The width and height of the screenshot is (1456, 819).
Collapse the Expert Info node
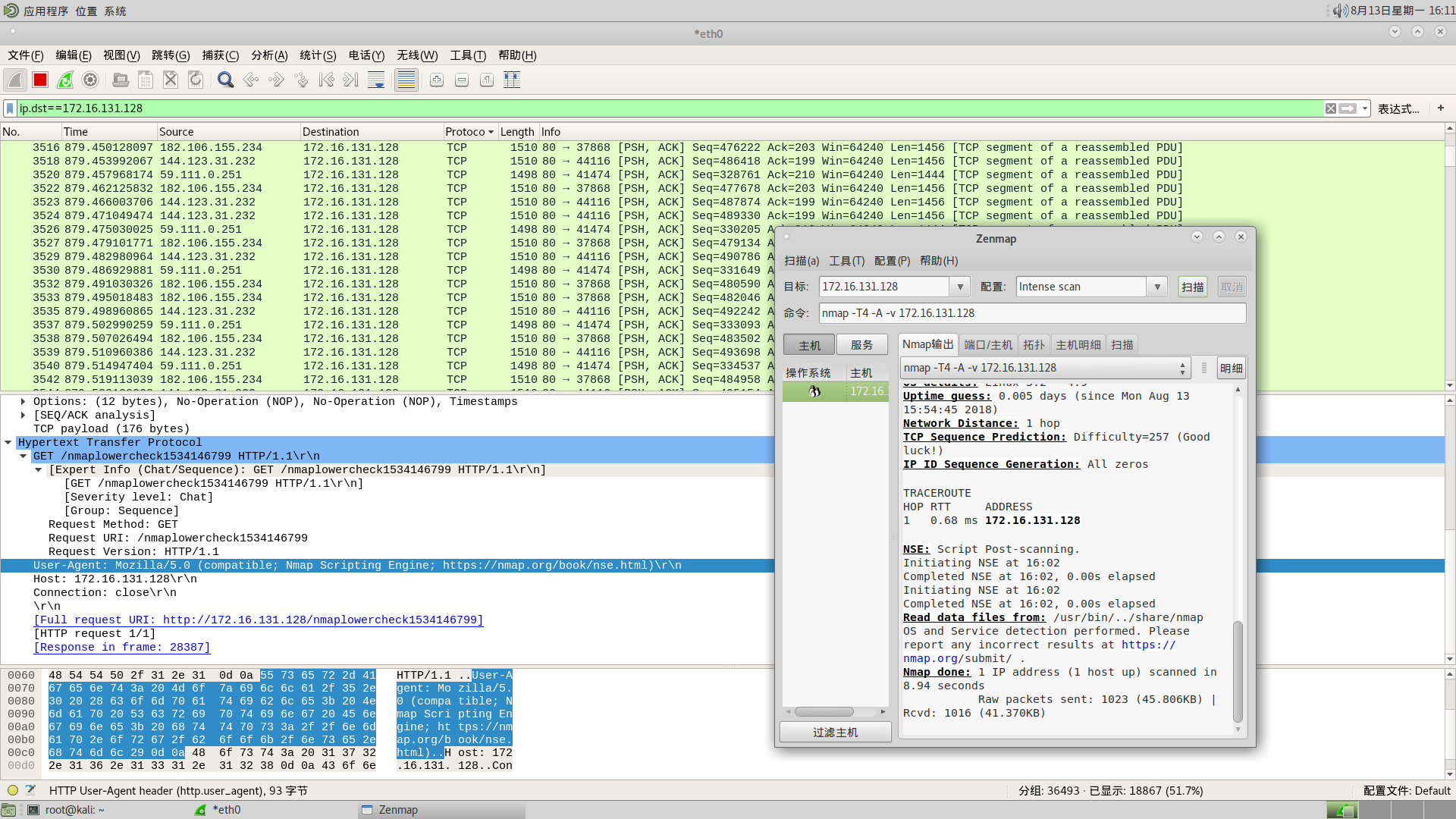coord(38,470)
